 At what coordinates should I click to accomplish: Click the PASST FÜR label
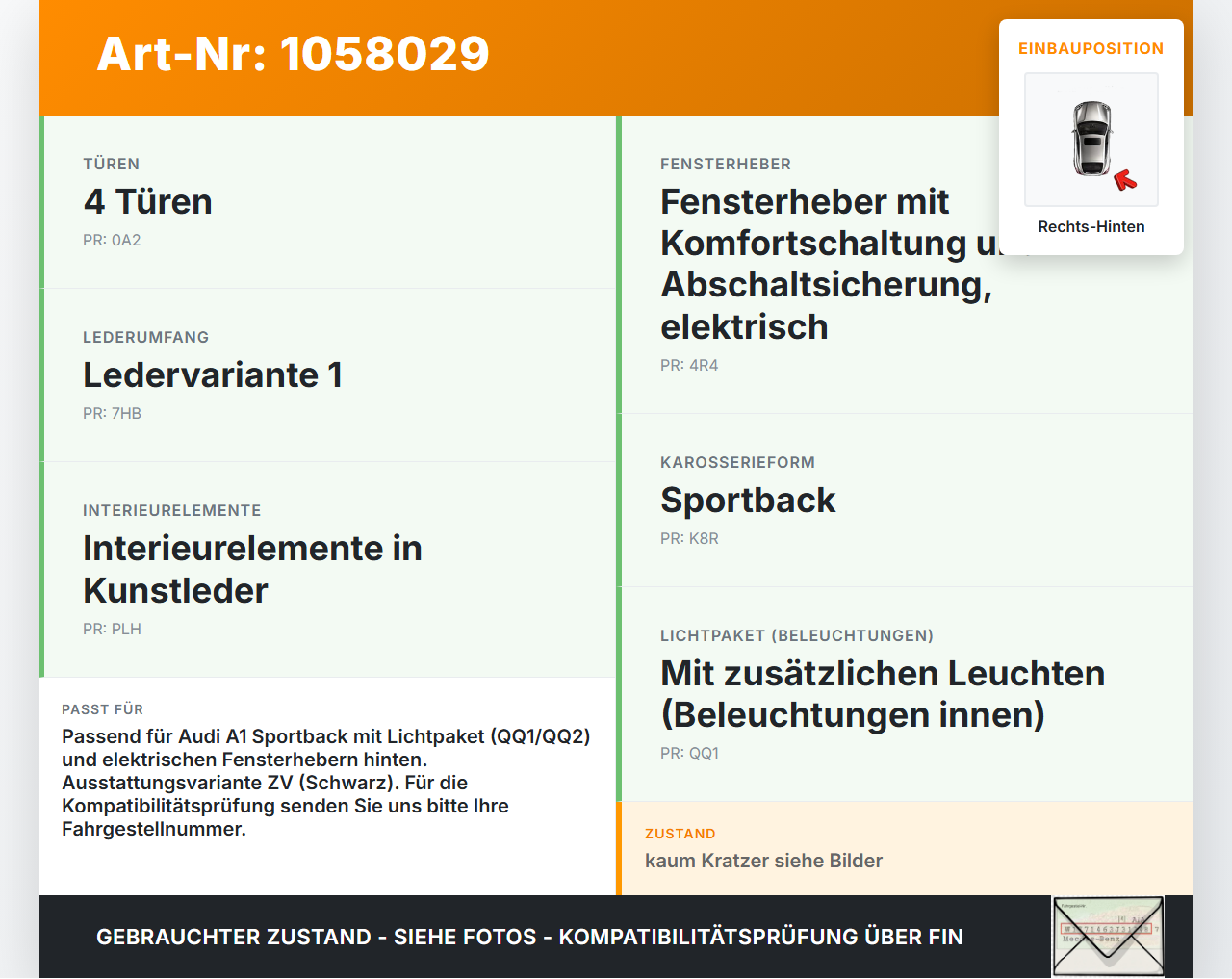103,709
